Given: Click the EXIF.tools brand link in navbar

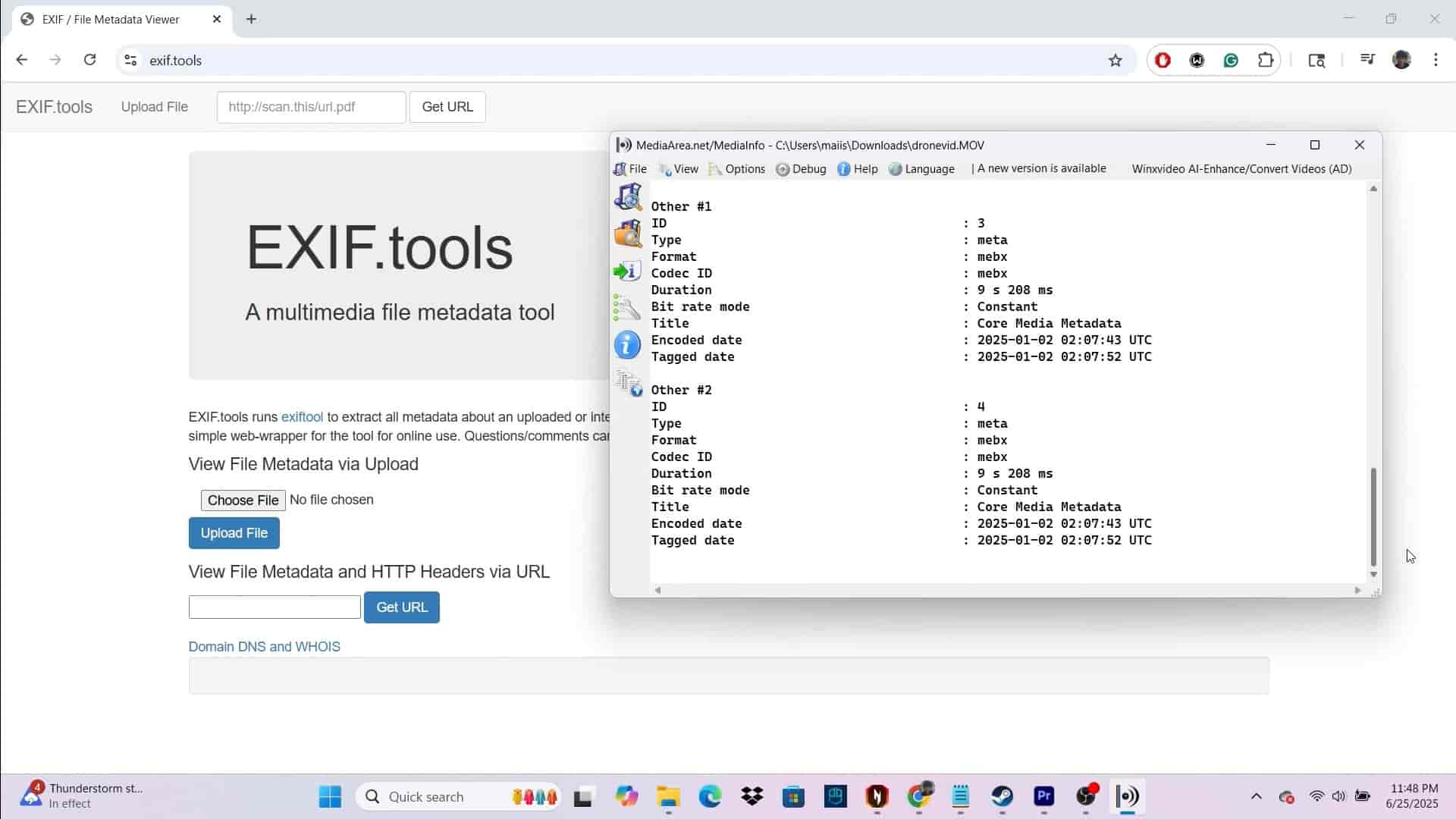Looking at the screenshot, I should pos(54,107).
